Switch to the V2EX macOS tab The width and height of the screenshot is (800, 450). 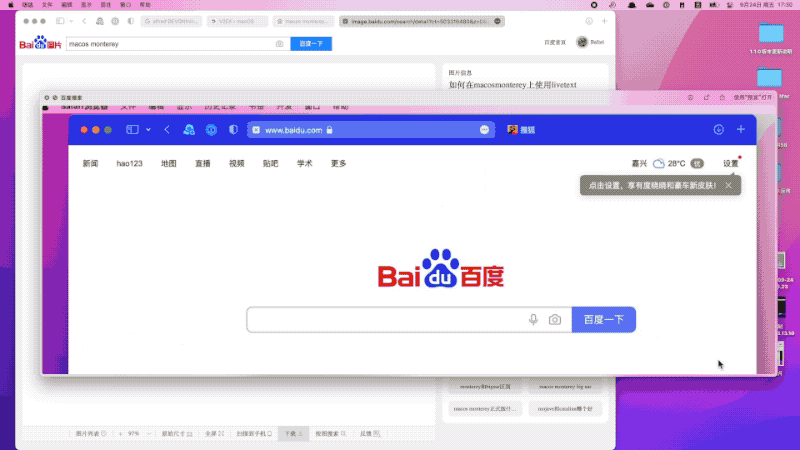[x=237, y=21]
